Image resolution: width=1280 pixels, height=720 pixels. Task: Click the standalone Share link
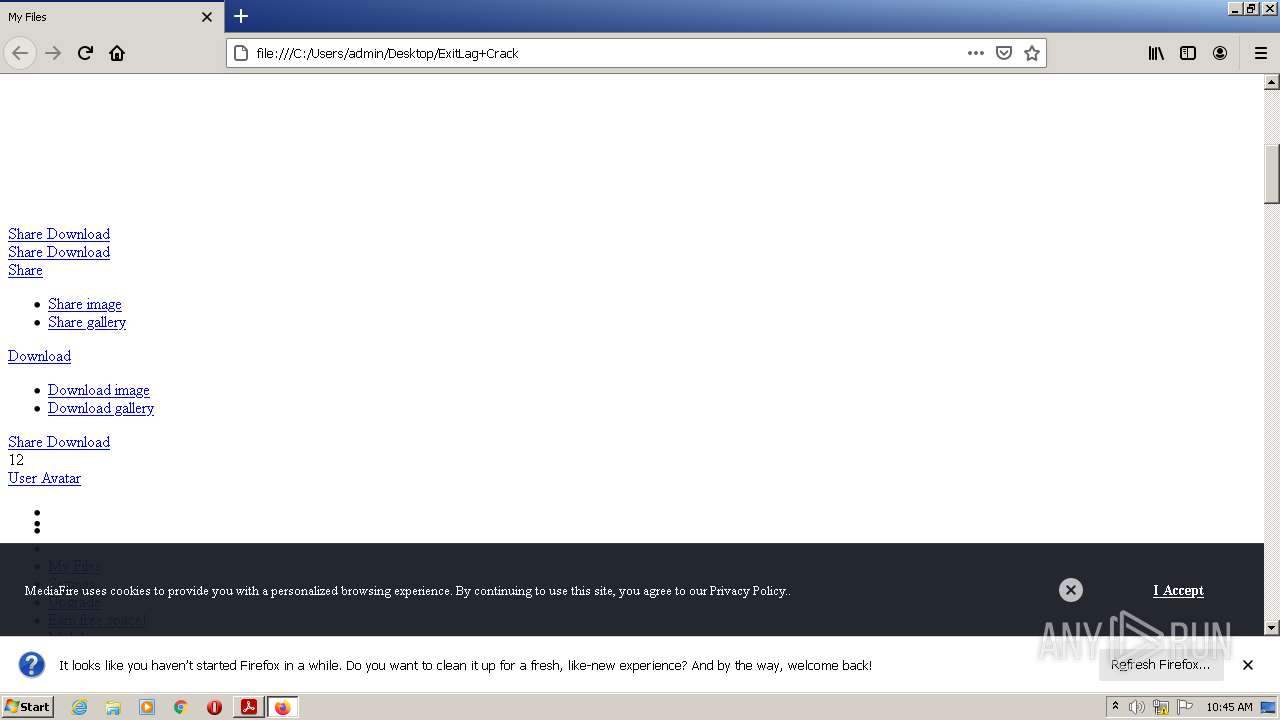click(x=25, y=270)
